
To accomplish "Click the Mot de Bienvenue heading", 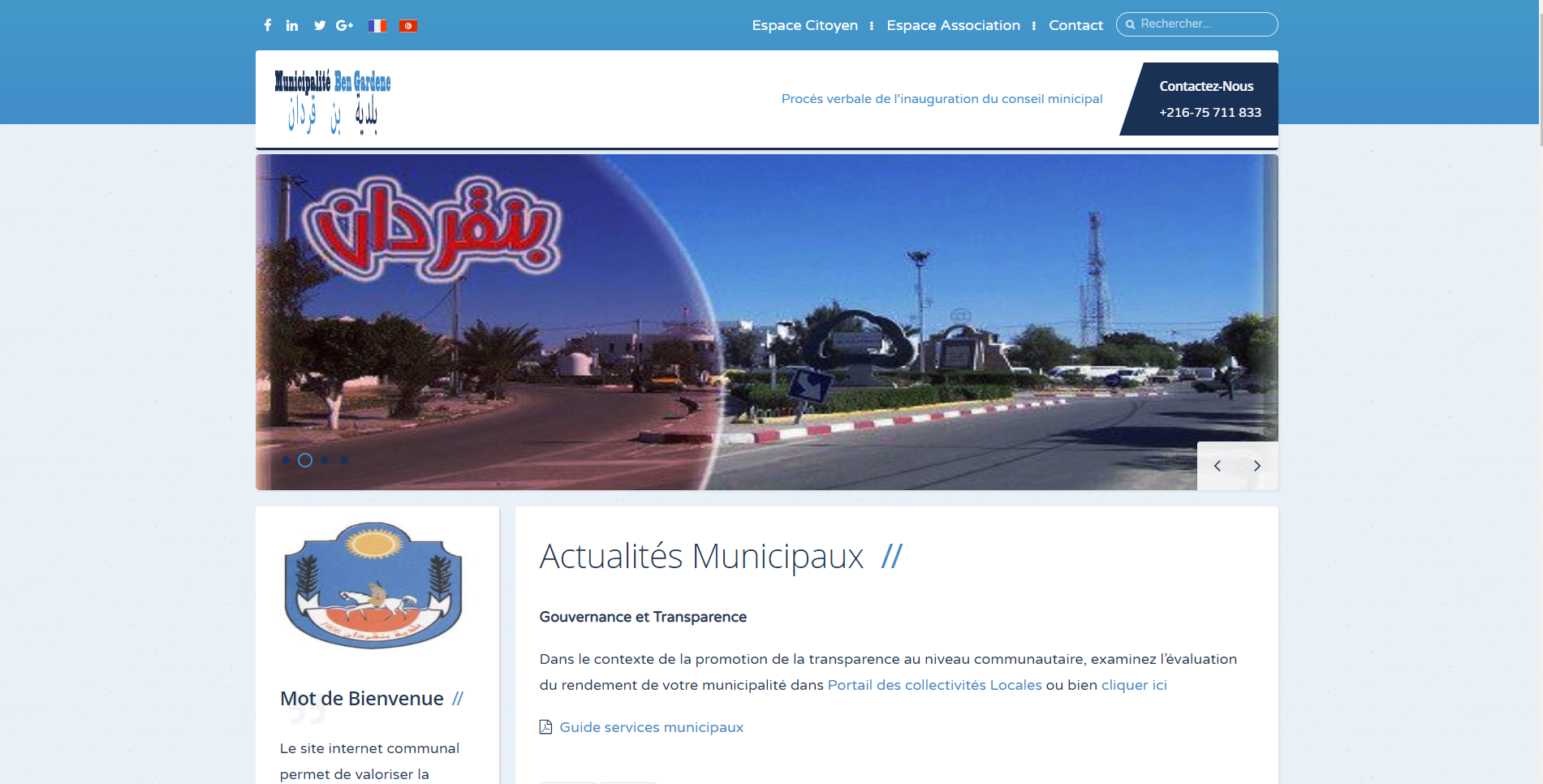I will pyautogui.click(x=362, y=699).
